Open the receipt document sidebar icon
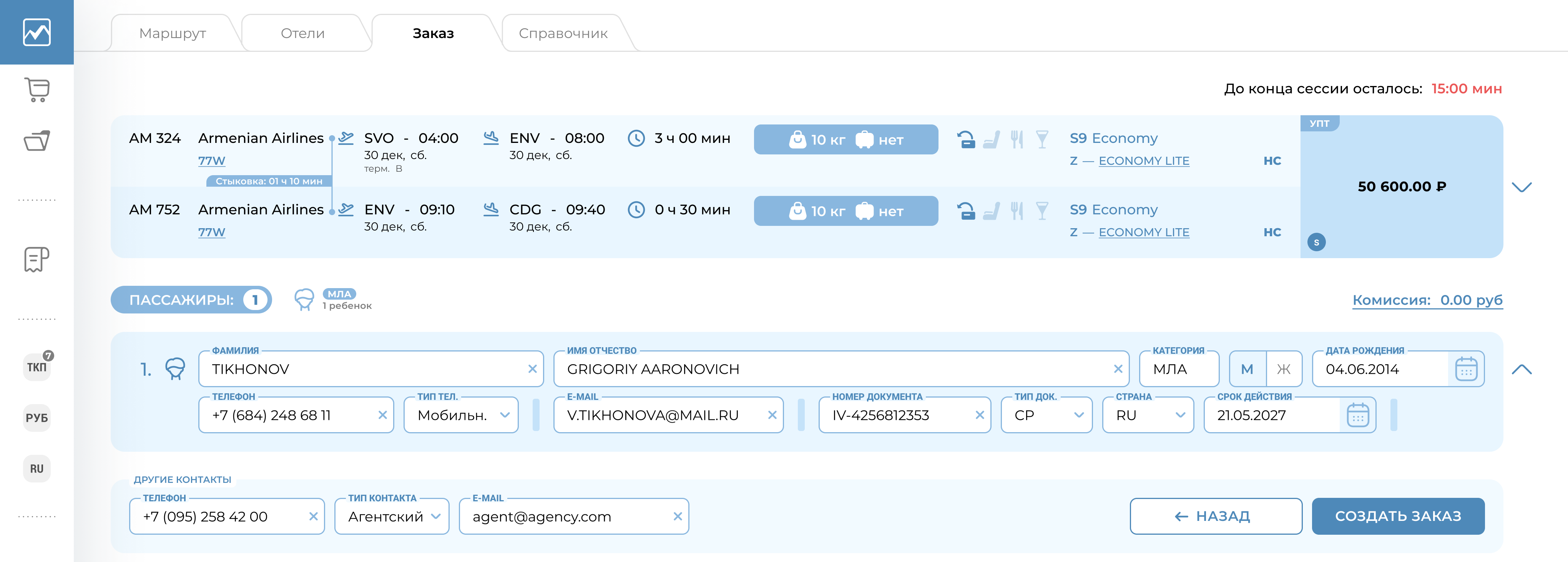 [37, 260]
